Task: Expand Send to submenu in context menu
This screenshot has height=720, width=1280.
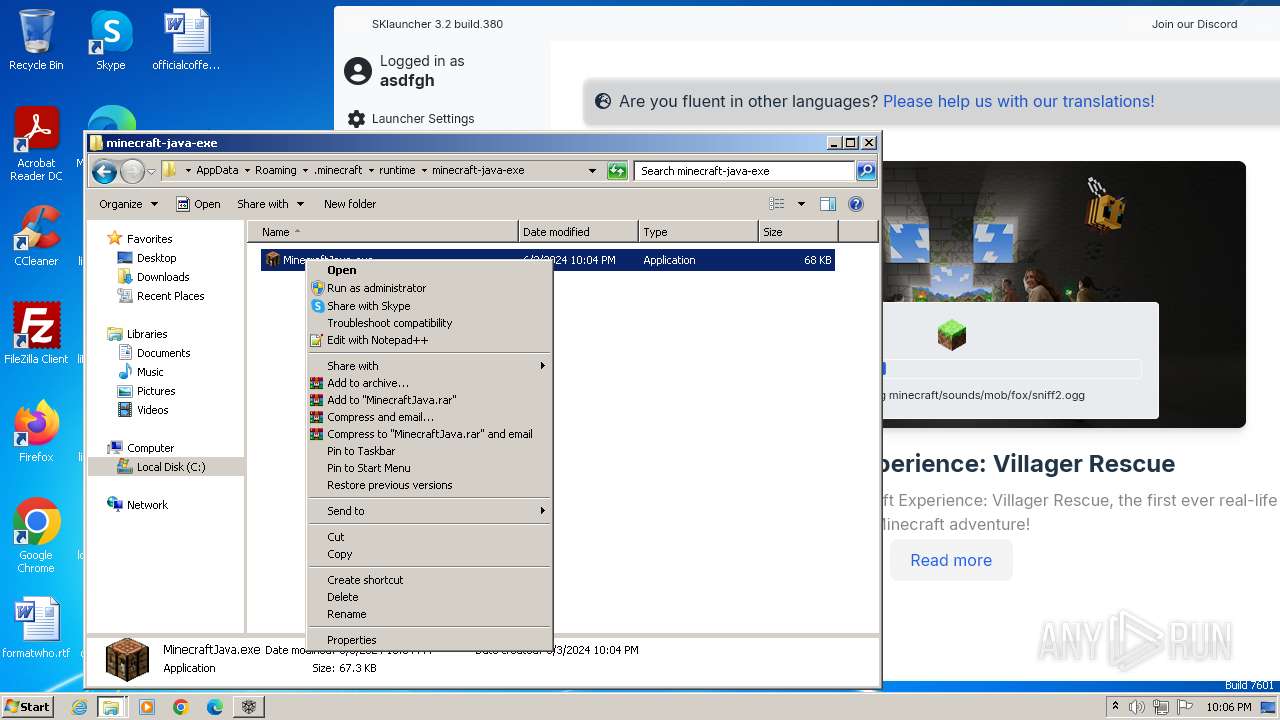Action: [x=430, y=511]
